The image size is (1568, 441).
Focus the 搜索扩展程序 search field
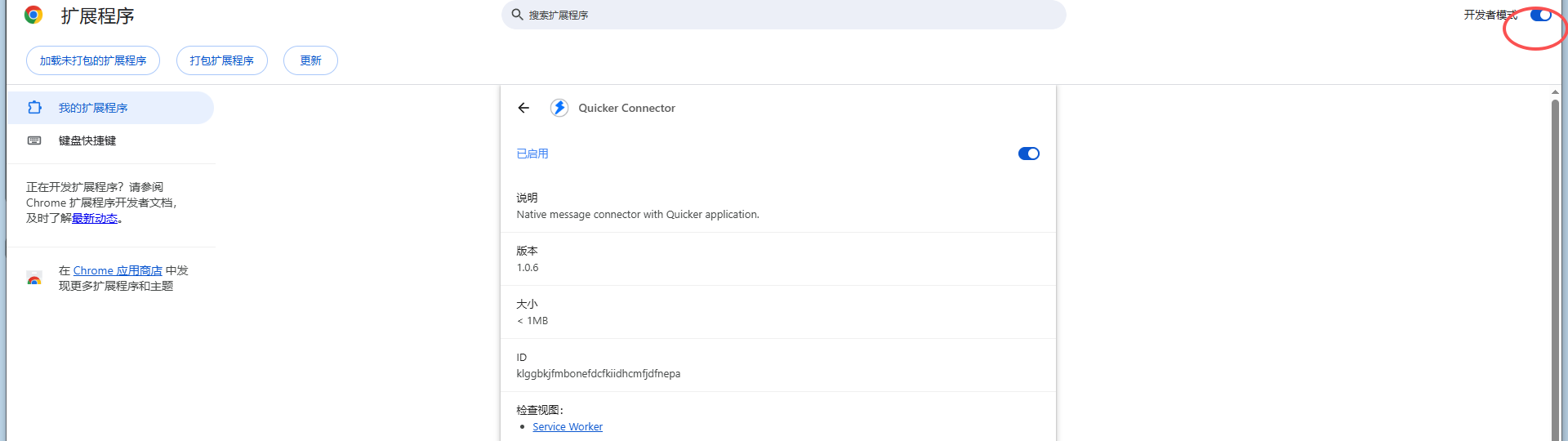click(x=784, y=15)
